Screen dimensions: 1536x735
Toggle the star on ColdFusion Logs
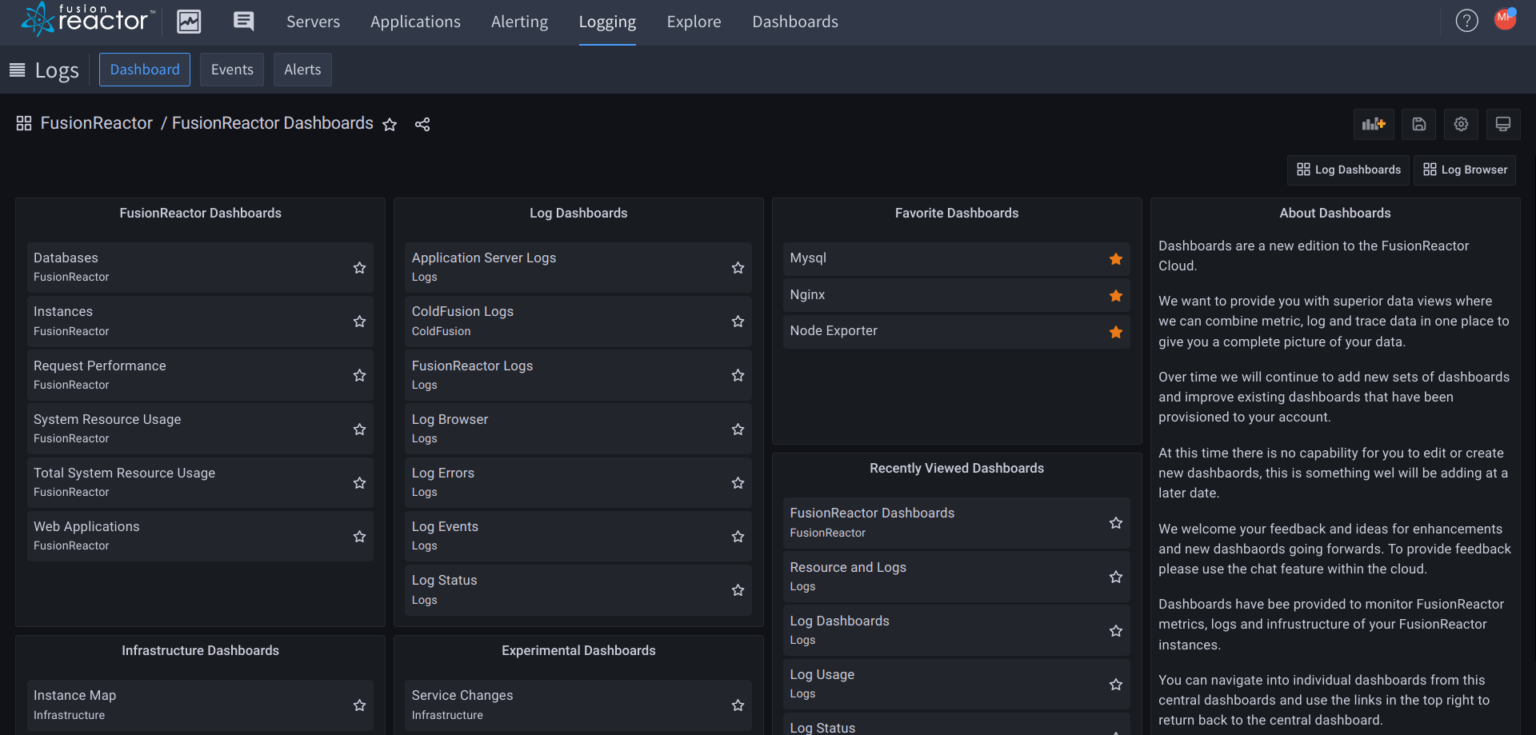coord(737,321)
